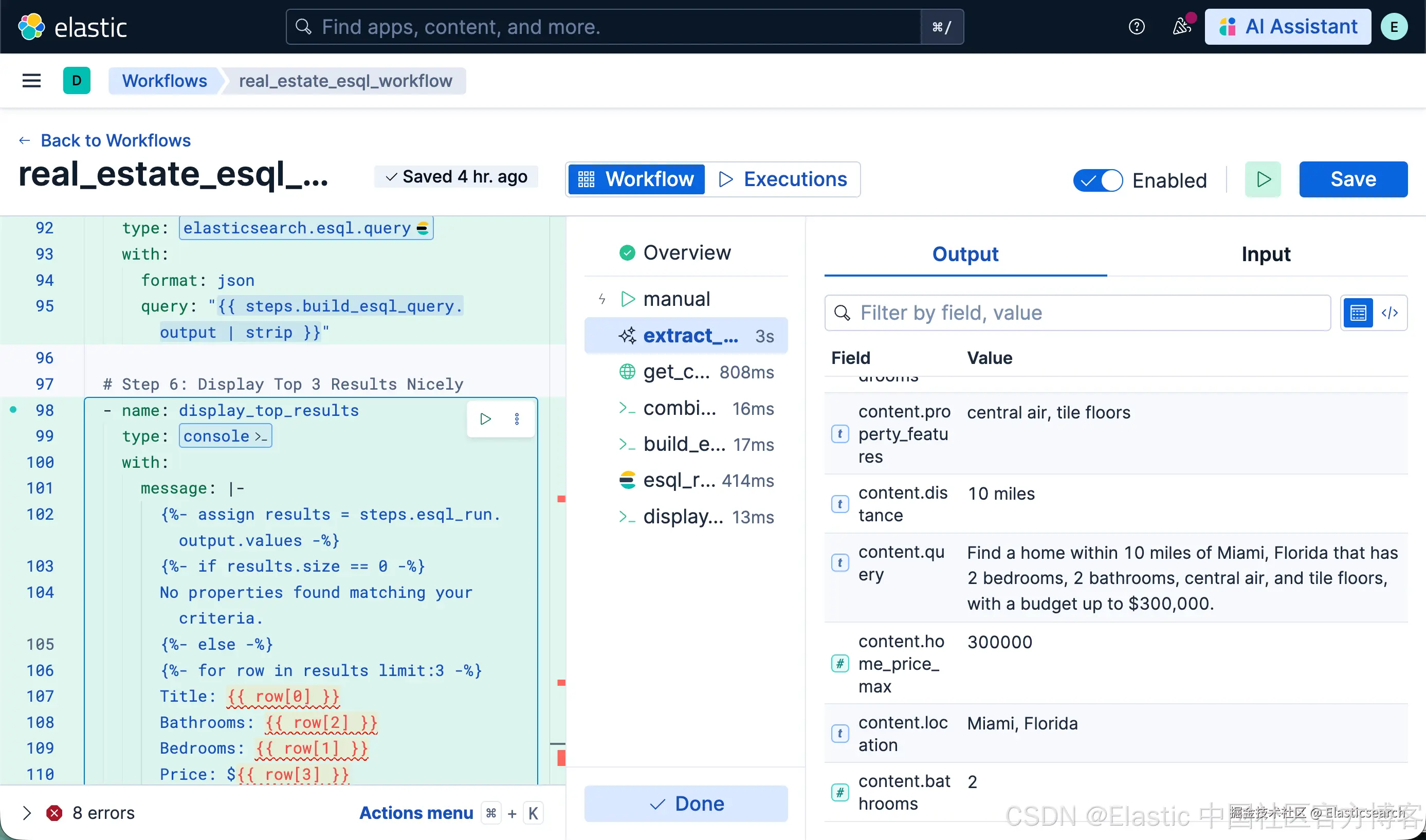The image size is (1426, 840).
Task: Click the green run workflow play button
Action: coord(1263,179)
